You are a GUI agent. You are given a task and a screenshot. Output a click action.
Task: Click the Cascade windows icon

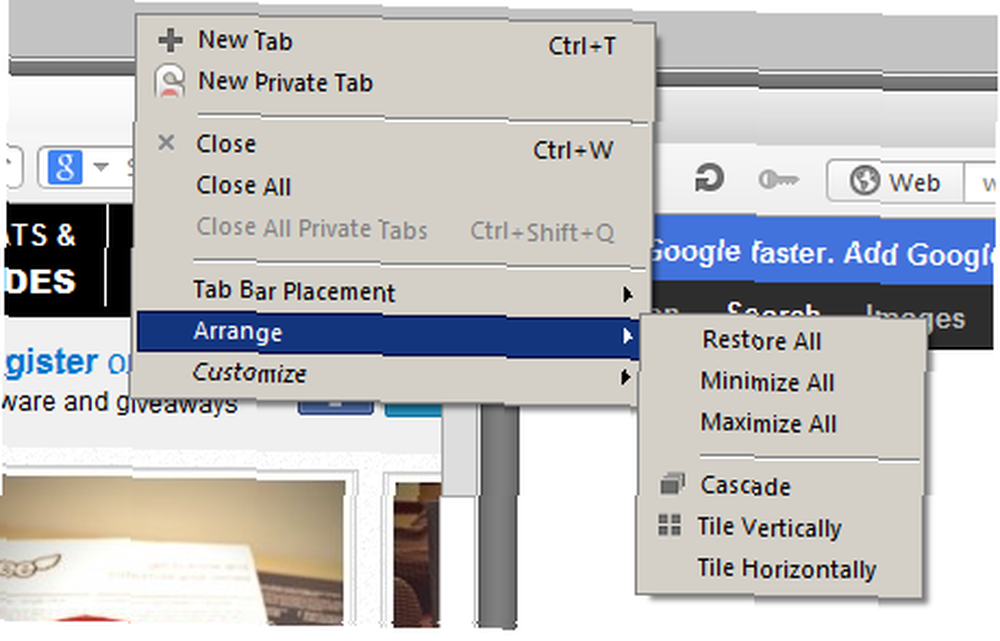click(x=672, y=484)
